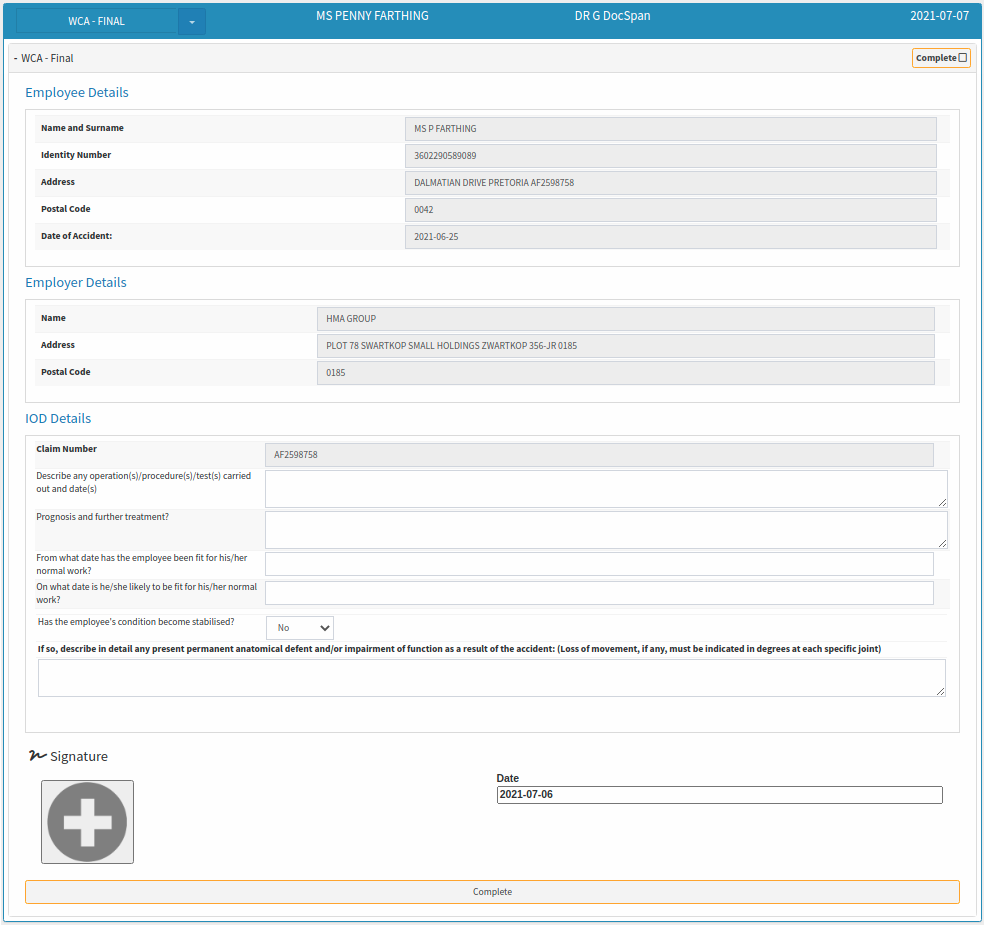Click the operations/procedures description text area
The width and height of the screenshot is (984, 925).
tap(606, 489)
